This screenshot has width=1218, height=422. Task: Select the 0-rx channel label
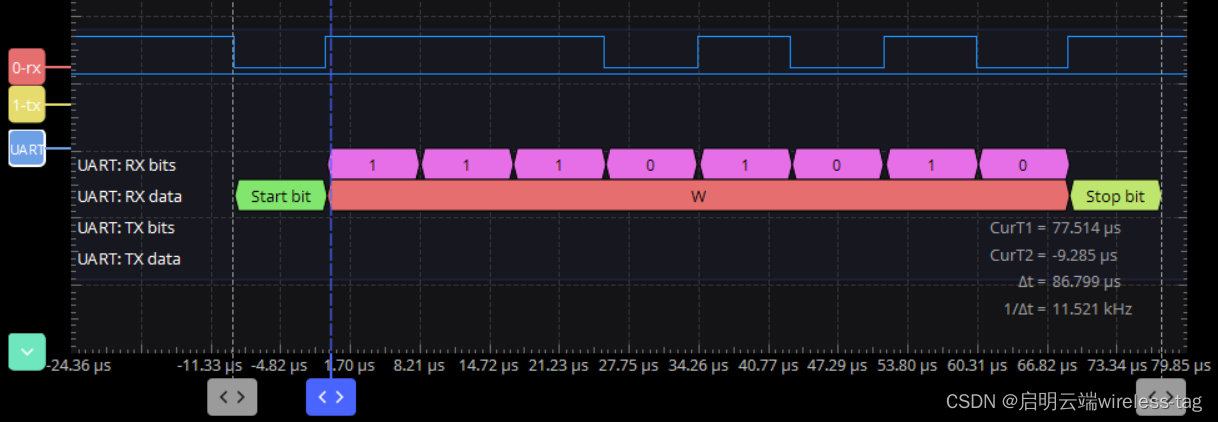click(x=27, y=68)
